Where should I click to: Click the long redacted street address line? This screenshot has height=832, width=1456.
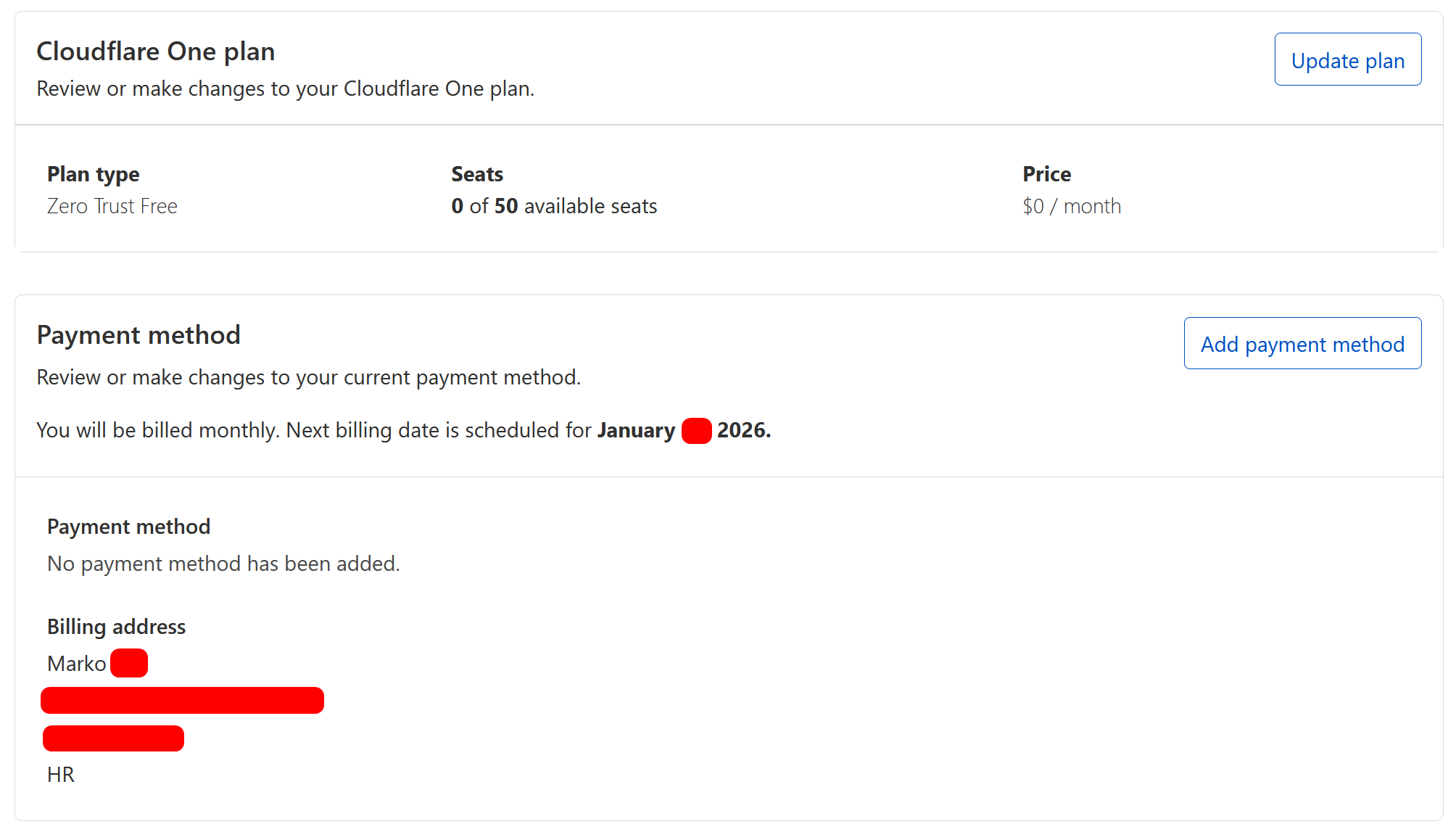coord(182,701)
